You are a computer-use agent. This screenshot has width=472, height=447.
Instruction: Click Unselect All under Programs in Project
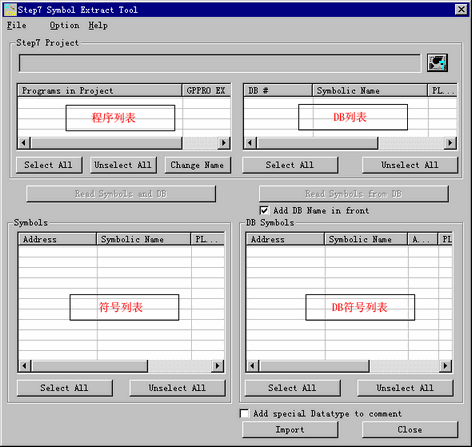123,165
